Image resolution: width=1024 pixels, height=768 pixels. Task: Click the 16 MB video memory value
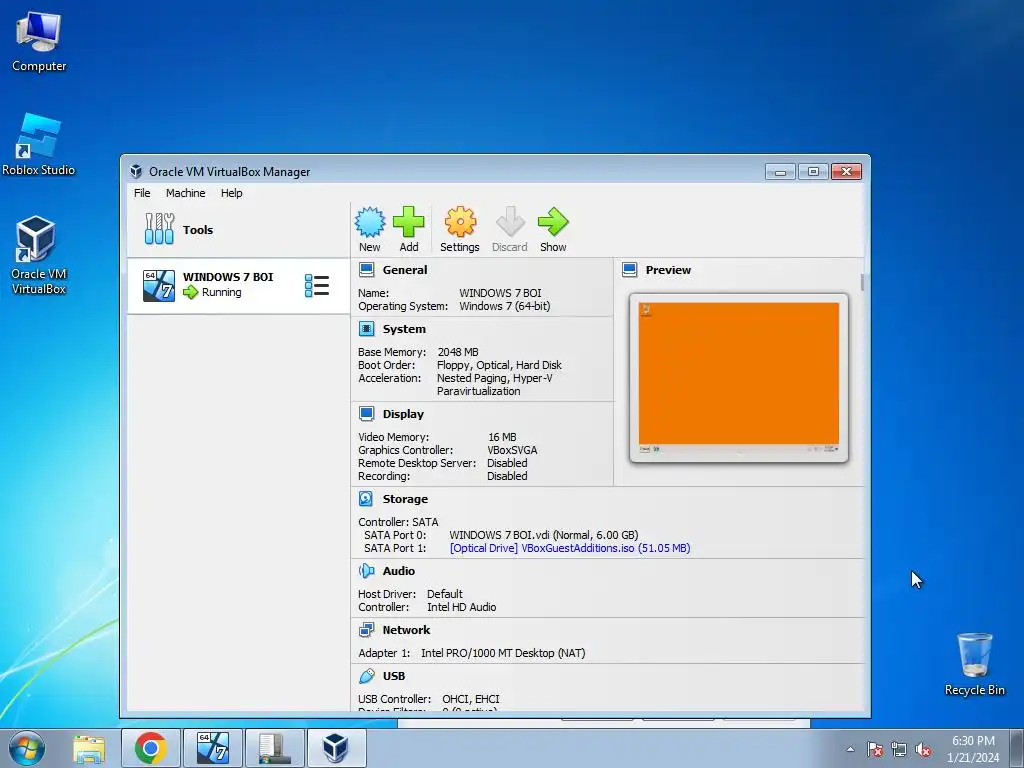pyautogui.click(x=502, y=437)
